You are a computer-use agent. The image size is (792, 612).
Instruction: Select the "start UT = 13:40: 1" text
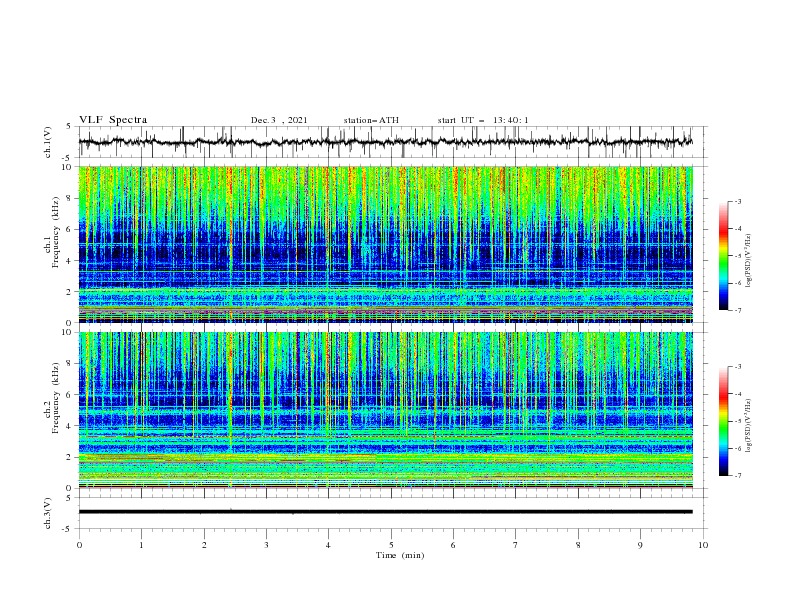point(483,120)
